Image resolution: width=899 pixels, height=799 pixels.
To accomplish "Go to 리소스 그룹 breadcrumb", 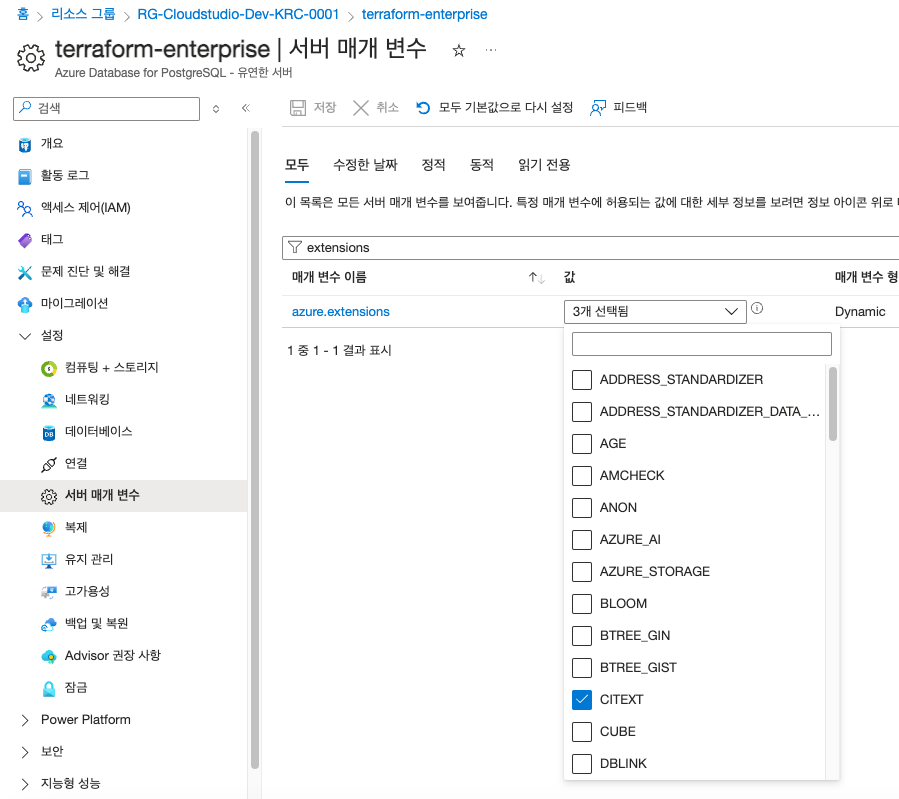I will (x=83, y=14).
